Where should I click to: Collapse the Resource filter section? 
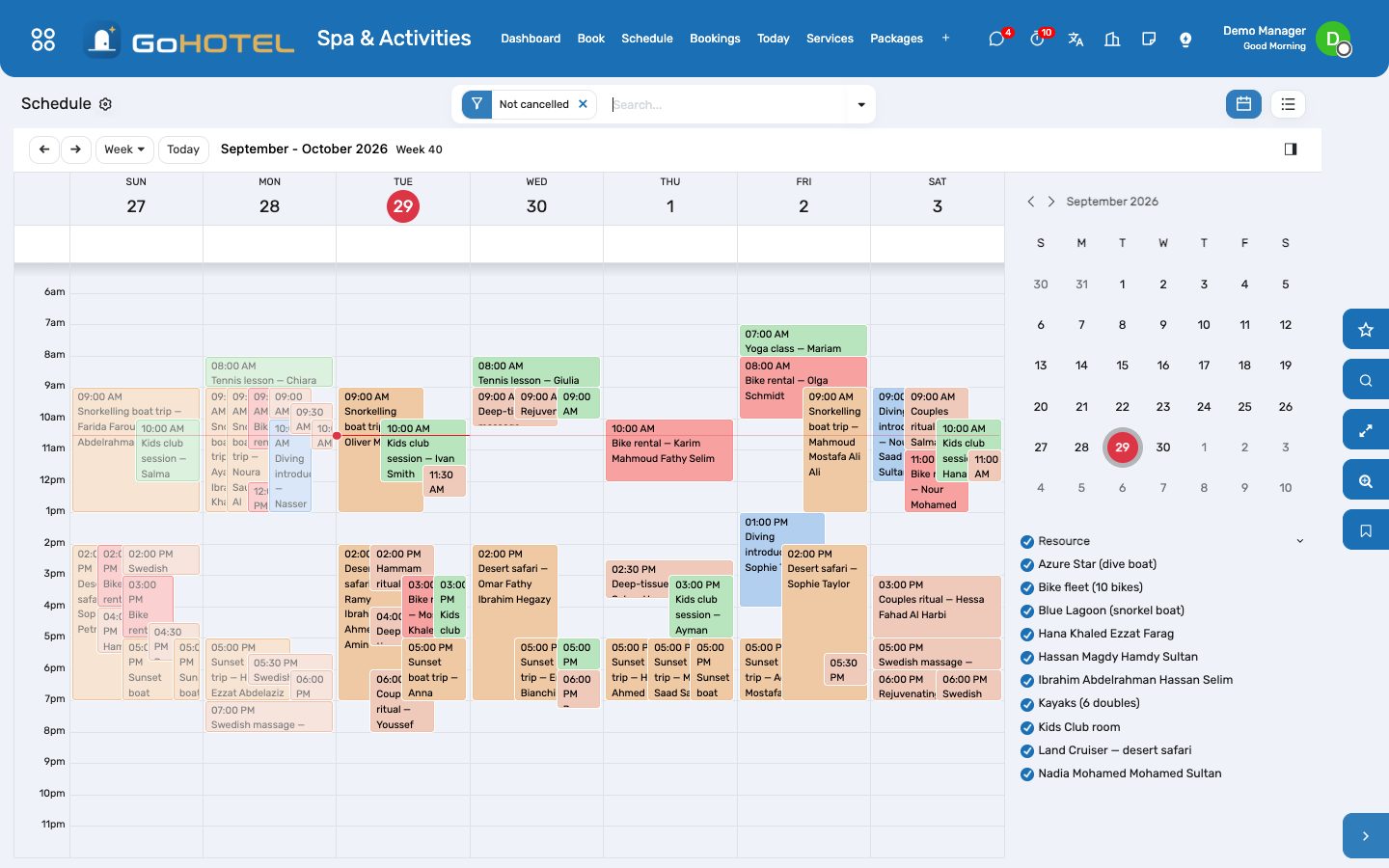[x=1299, y=541]
